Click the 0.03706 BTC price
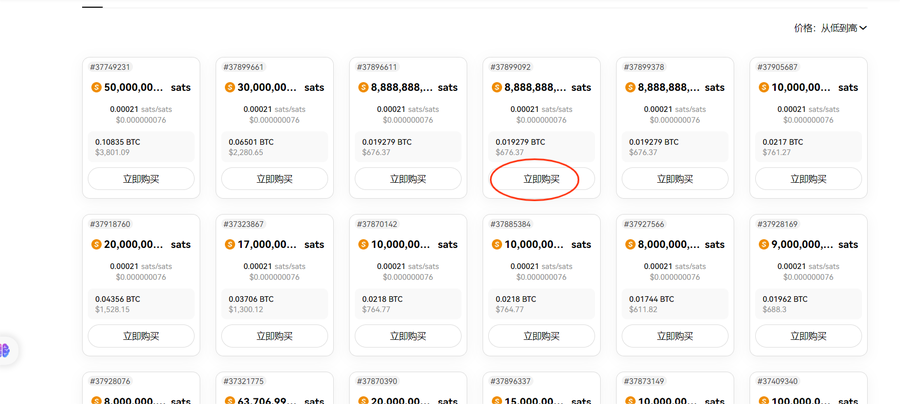 tap(251, 299)
